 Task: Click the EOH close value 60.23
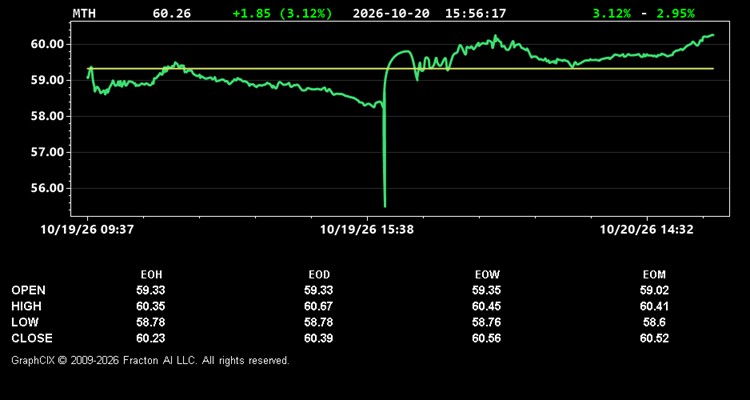pos(151,338)
